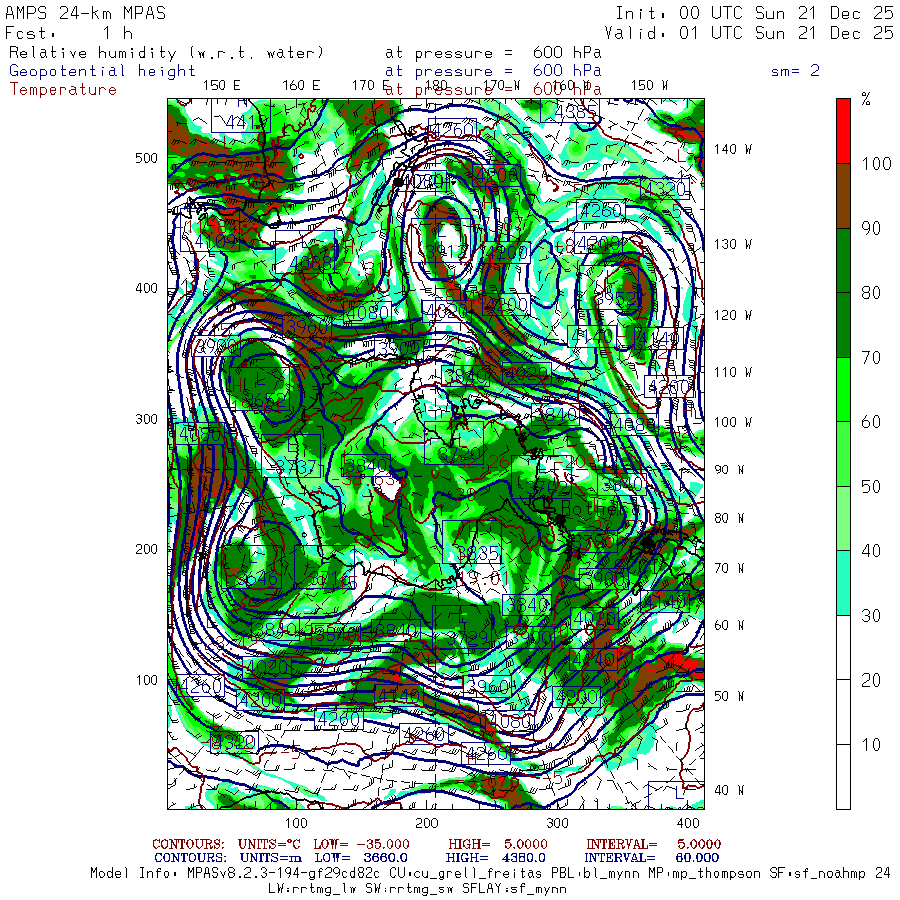Click the '70 W' longitude label

[729, 568]
